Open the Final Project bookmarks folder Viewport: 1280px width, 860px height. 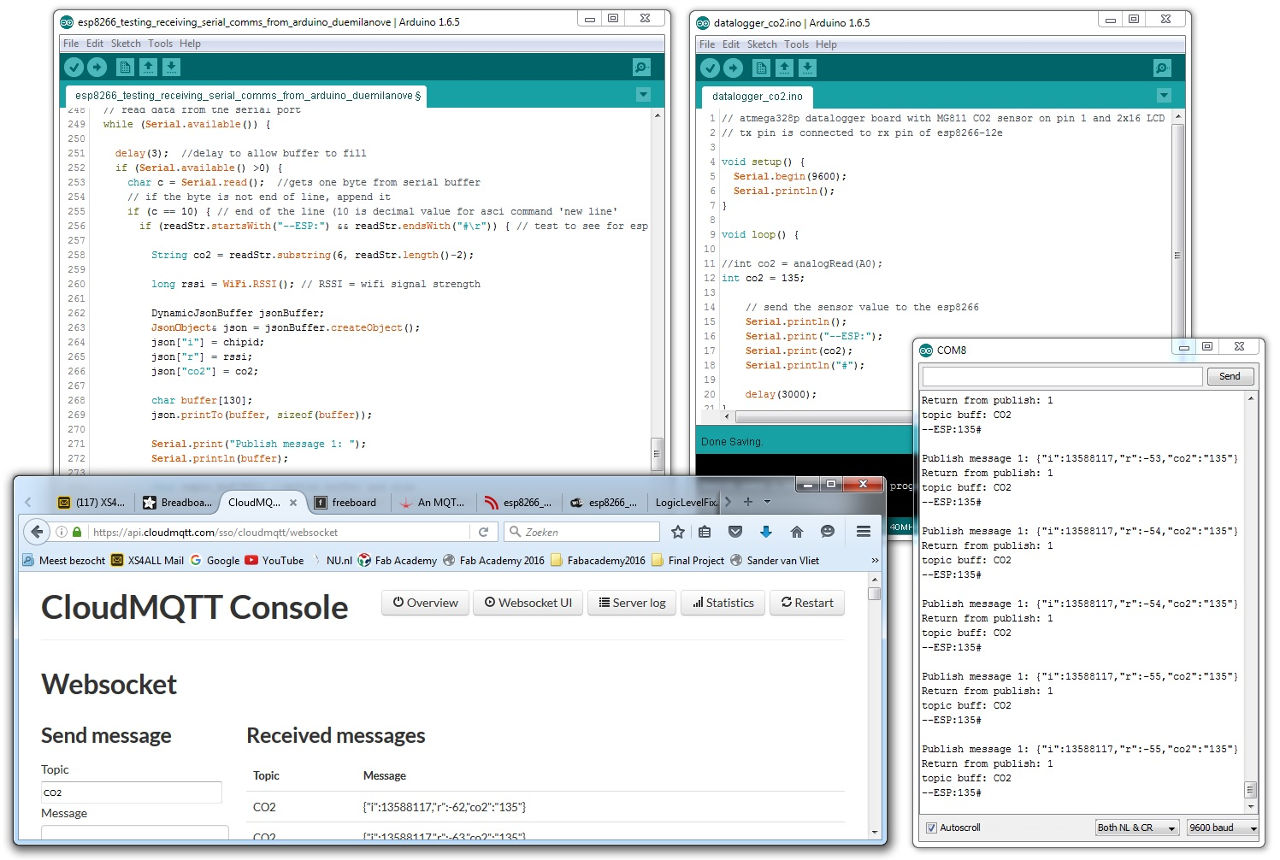[x=688, y=560]
